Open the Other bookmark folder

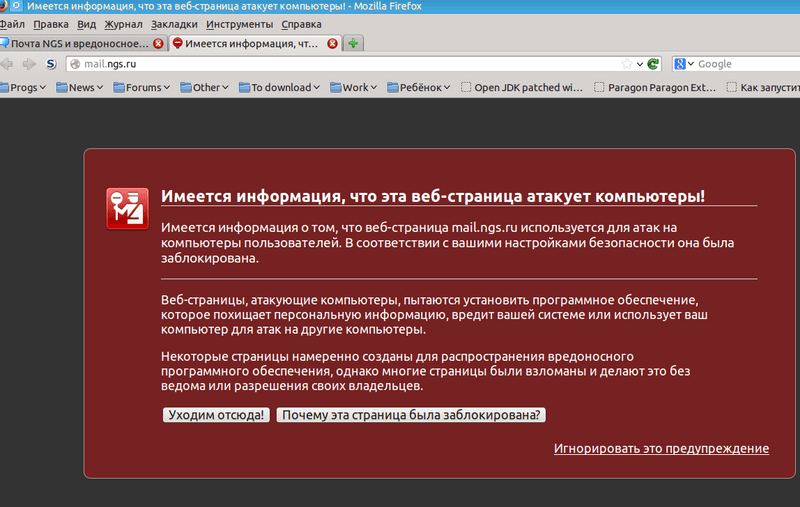[x=204, y=87]
